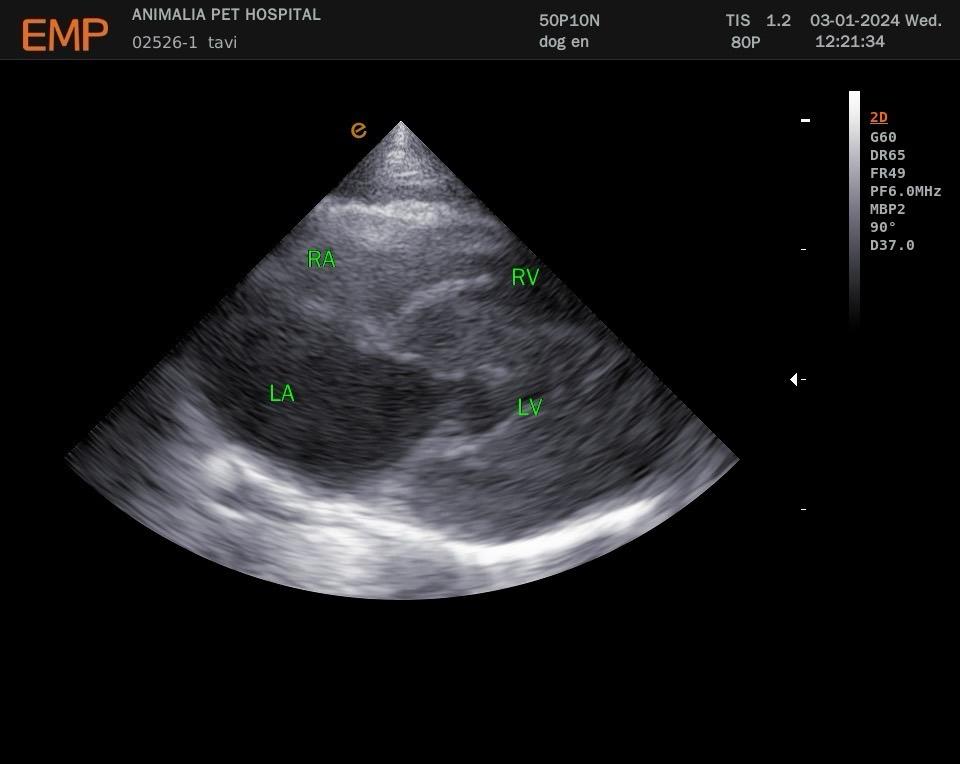Click the G60 gain value

coord(883,137)
